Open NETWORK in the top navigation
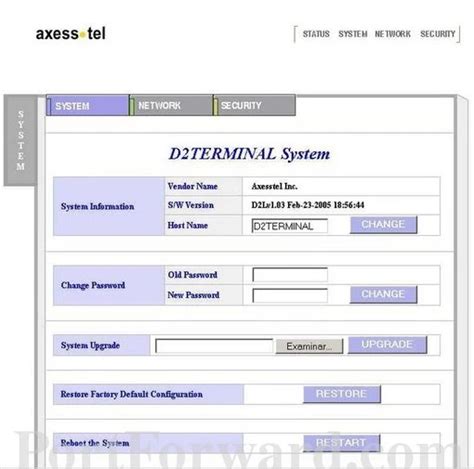The width and height of the screenshot is (474, 469). (x=393, y=34)
